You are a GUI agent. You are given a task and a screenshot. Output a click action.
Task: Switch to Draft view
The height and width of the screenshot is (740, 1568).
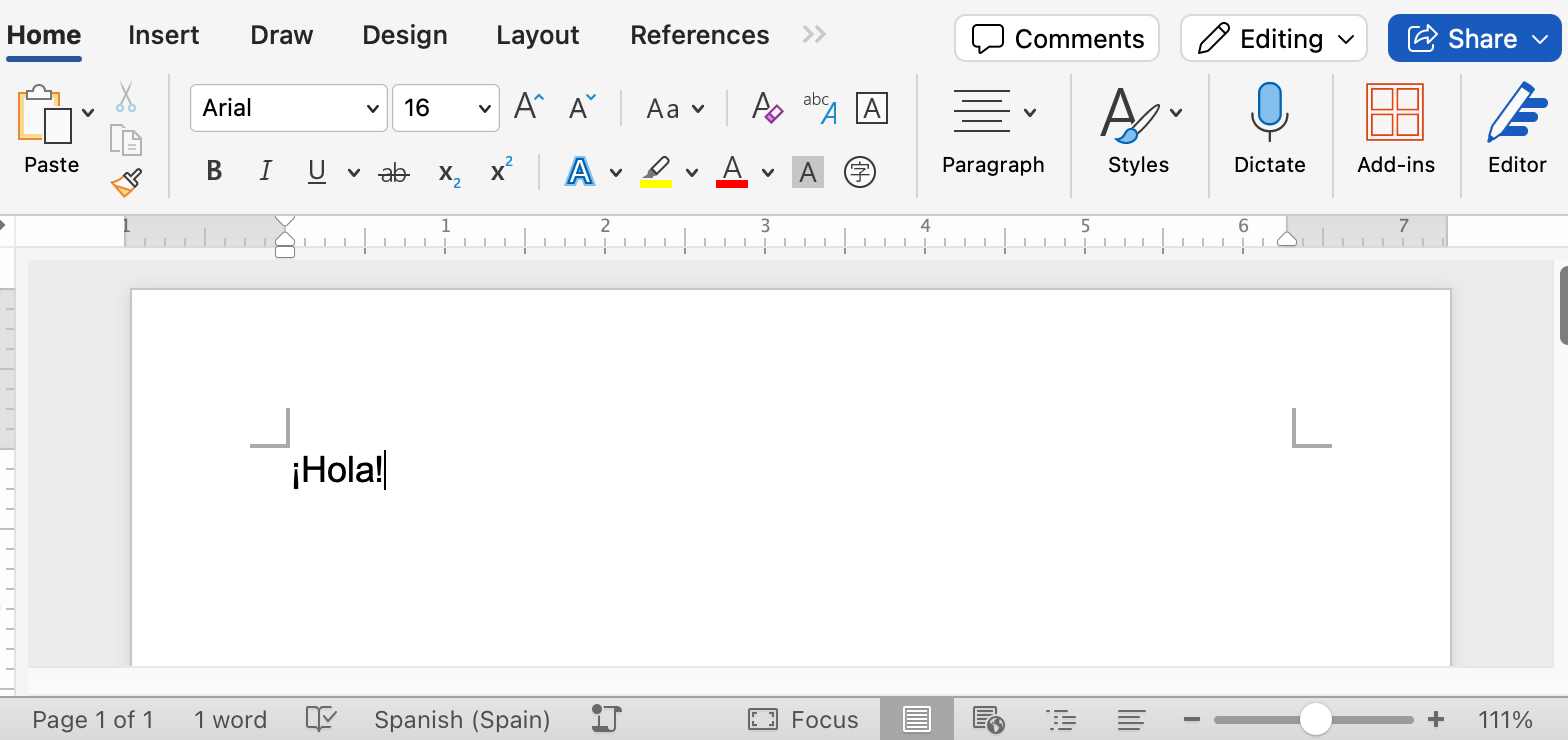1131,719
